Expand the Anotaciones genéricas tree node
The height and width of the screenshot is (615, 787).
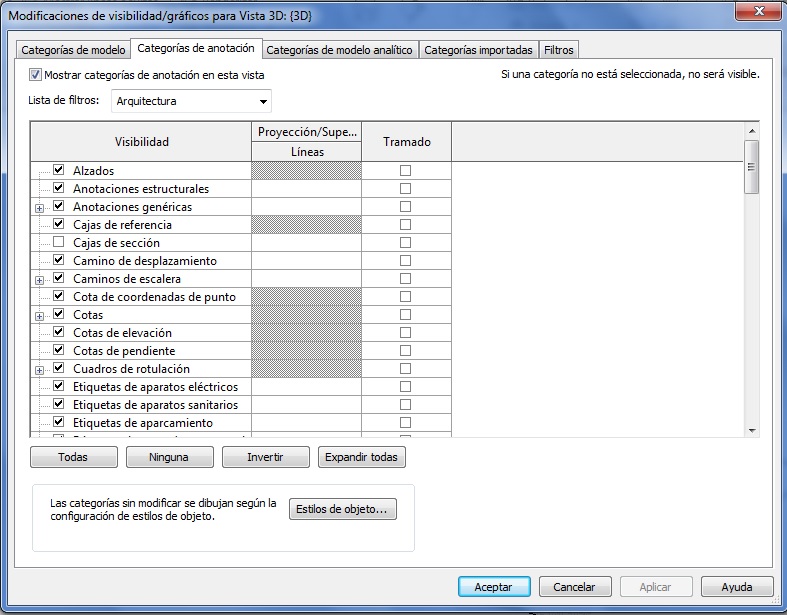pyautogui.click(x=40, y=208)
